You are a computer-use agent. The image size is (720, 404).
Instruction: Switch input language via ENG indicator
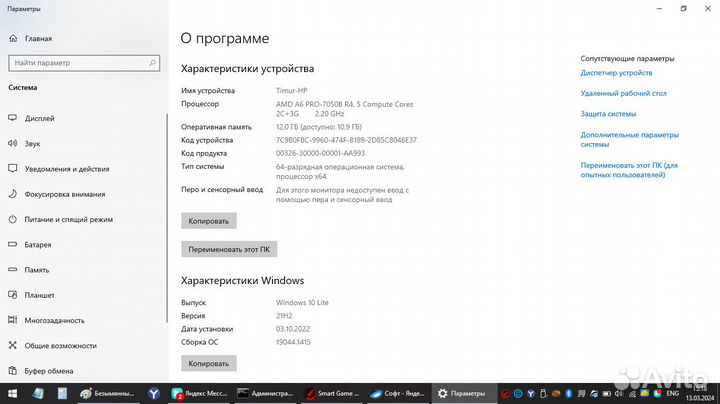(x=672, y=393)
